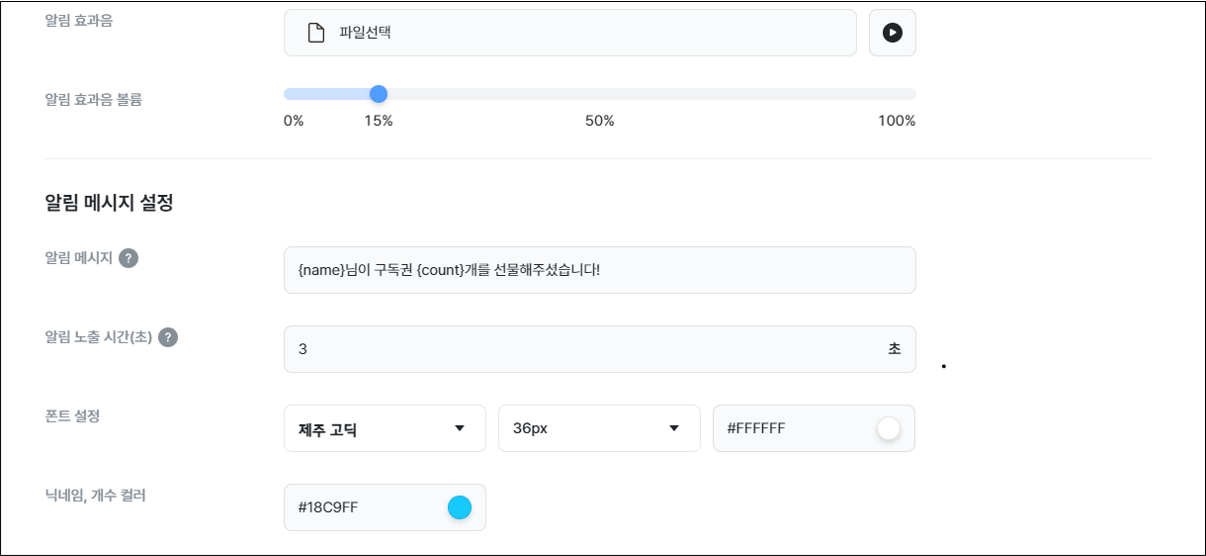Set volume slider to 50% mark
Viewport: 1206px width, 556px height.
point(600,94)
